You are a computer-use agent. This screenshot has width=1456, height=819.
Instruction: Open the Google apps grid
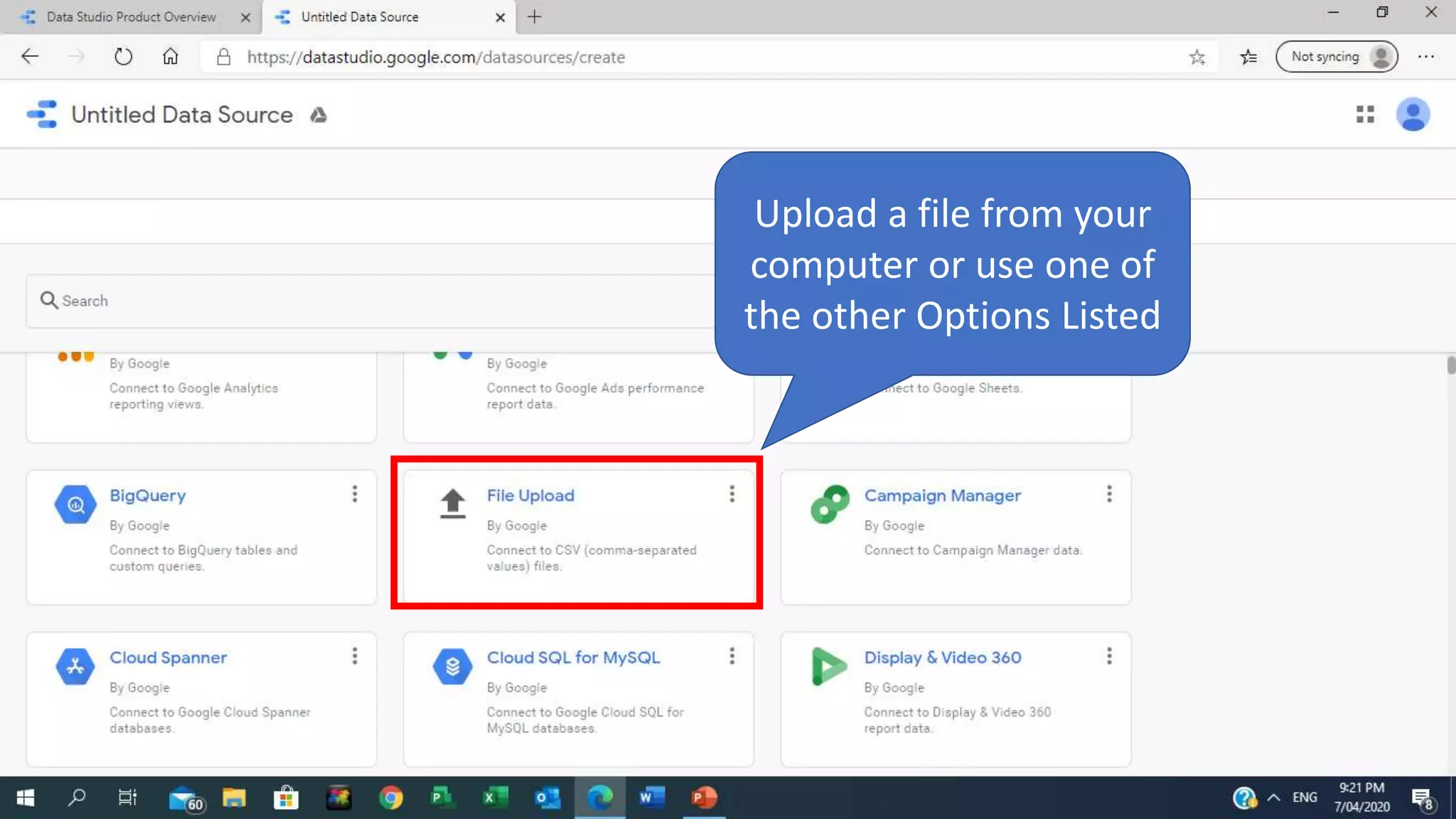[x=1365, y=114]
